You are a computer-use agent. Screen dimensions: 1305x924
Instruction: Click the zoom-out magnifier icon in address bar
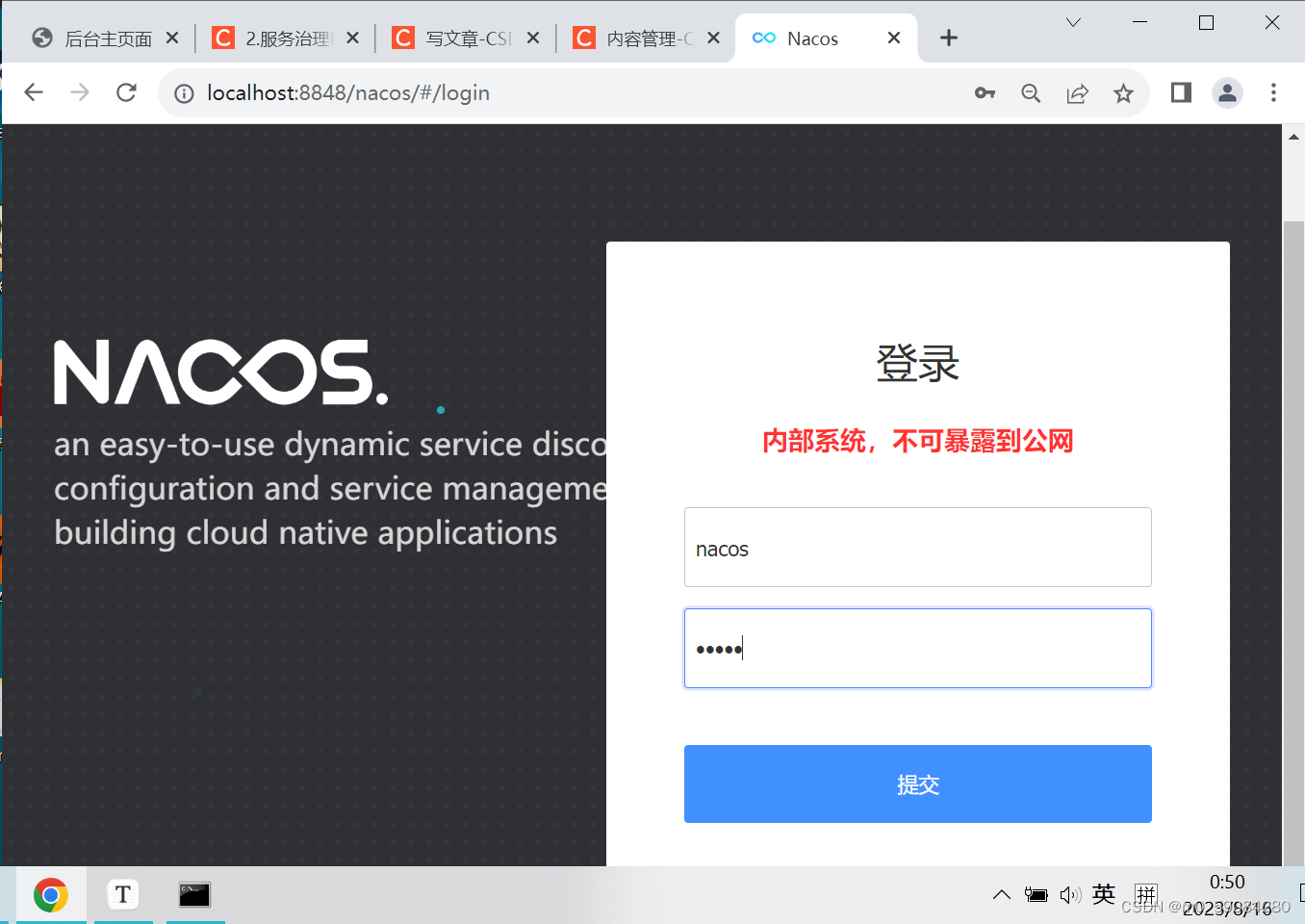1031,92
